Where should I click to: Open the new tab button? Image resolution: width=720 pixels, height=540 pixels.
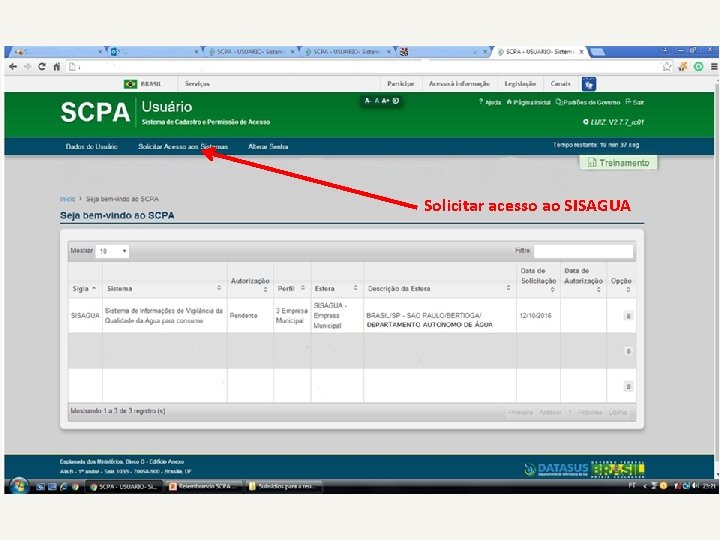[x=597, y=52]
